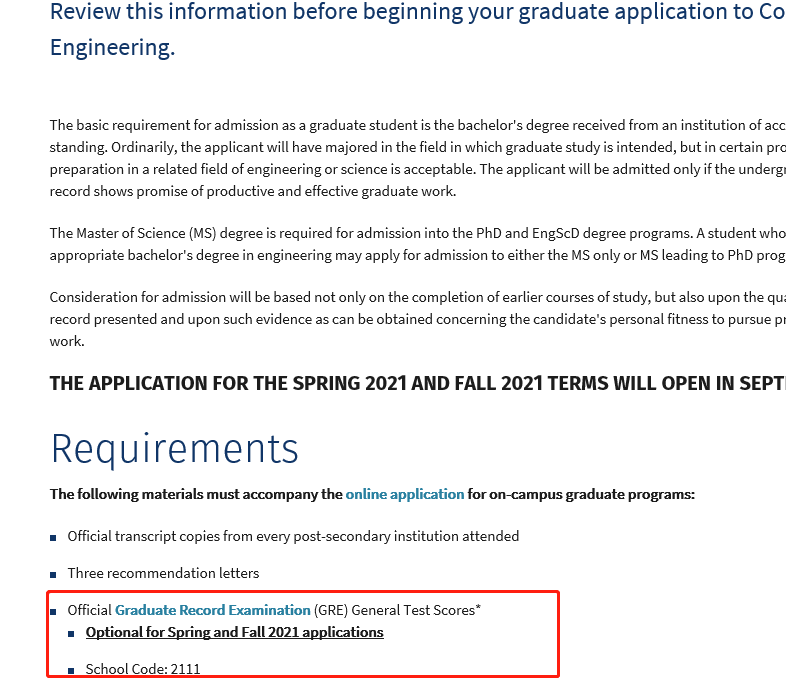Click the bullet beside Official Graduate Record Examination
The height and width of the screenshot is (679, 786).
(x=53, y=612)
